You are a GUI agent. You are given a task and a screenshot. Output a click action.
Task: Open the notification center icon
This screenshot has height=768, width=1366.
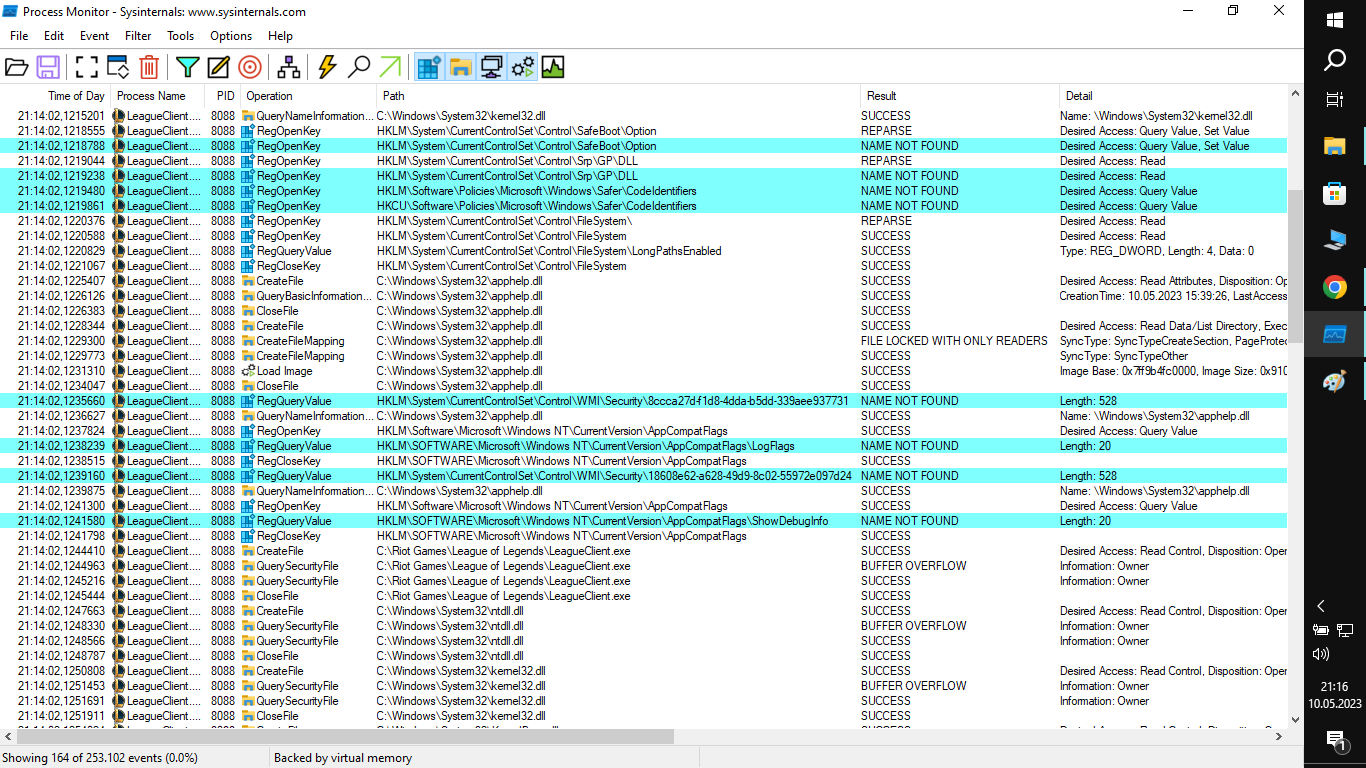point(1335,741)
